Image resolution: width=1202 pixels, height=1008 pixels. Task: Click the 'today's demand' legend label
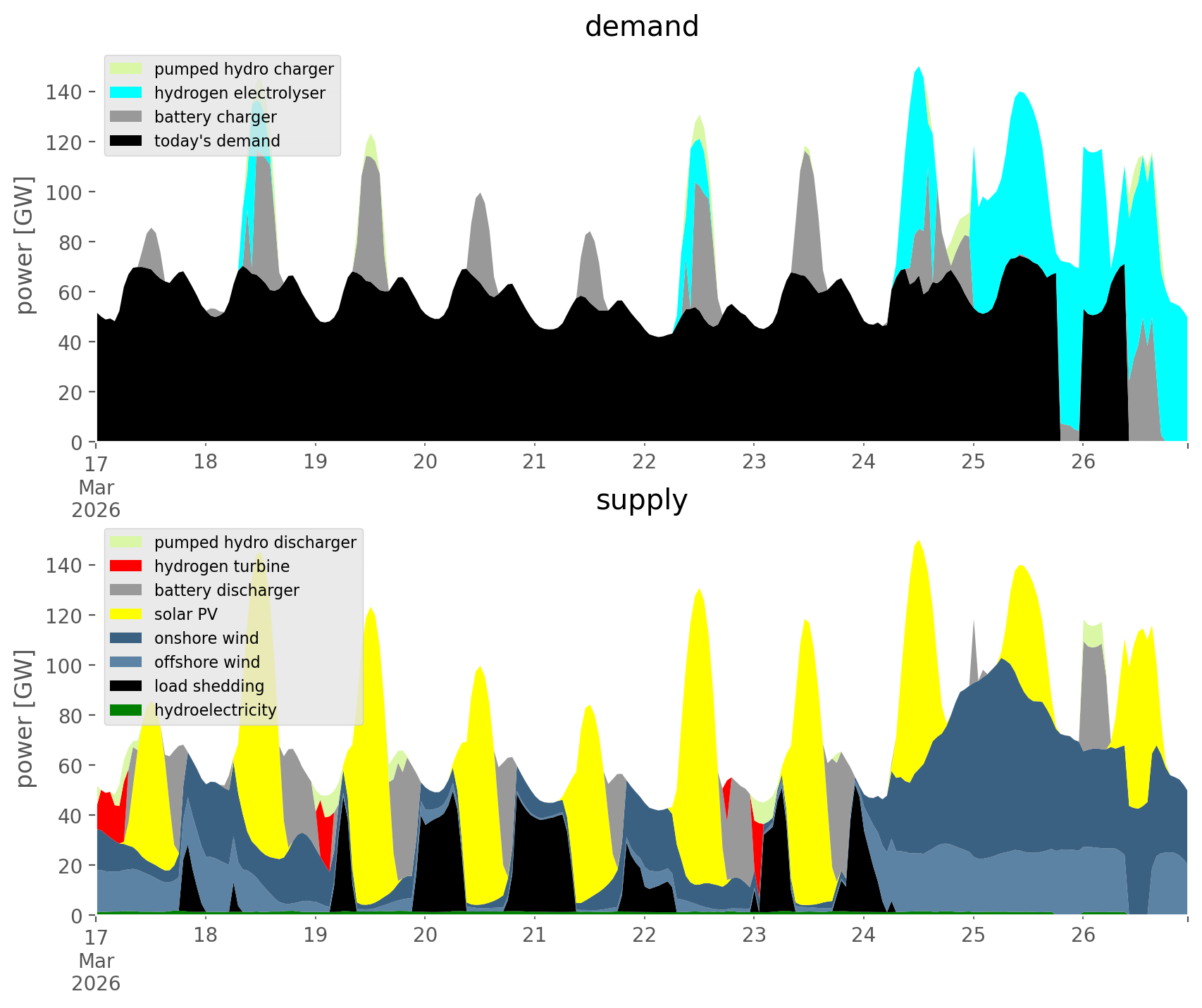[217, 141]
